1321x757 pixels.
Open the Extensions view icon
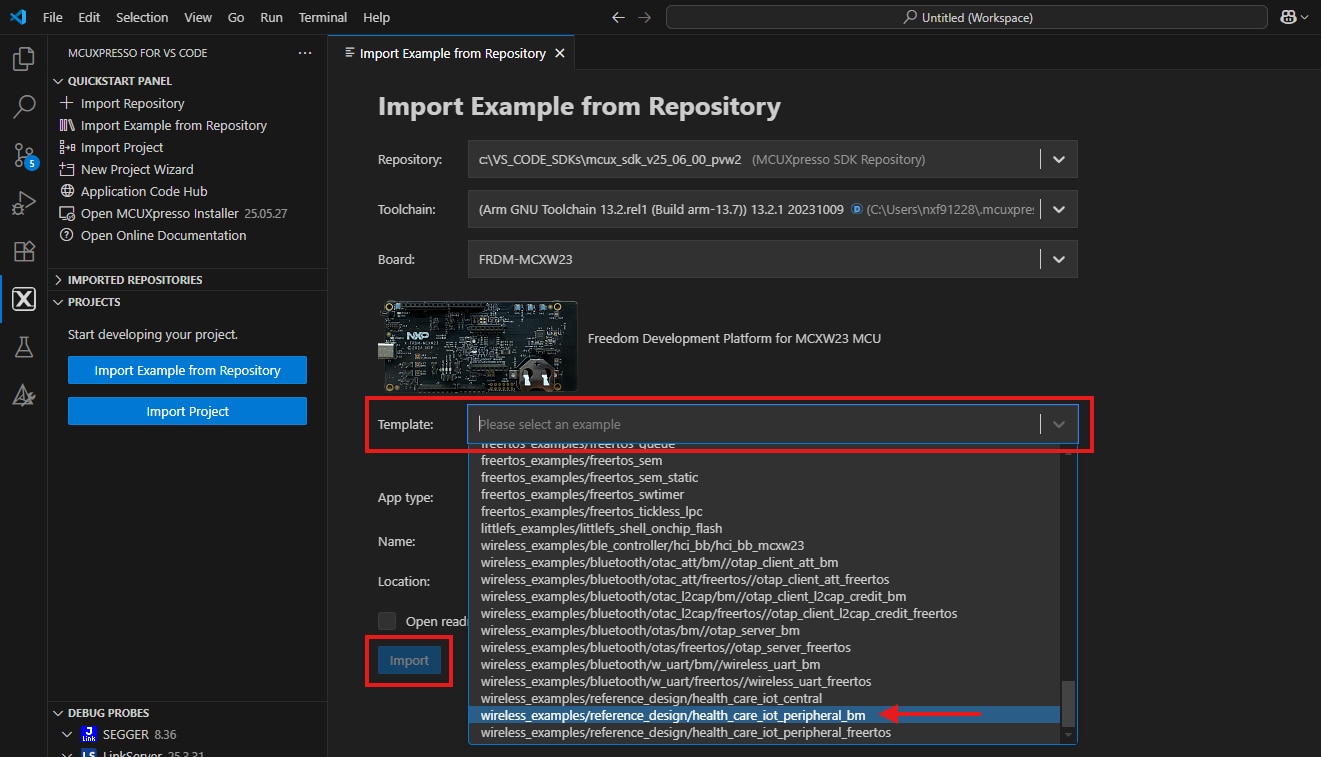[24, 251]
